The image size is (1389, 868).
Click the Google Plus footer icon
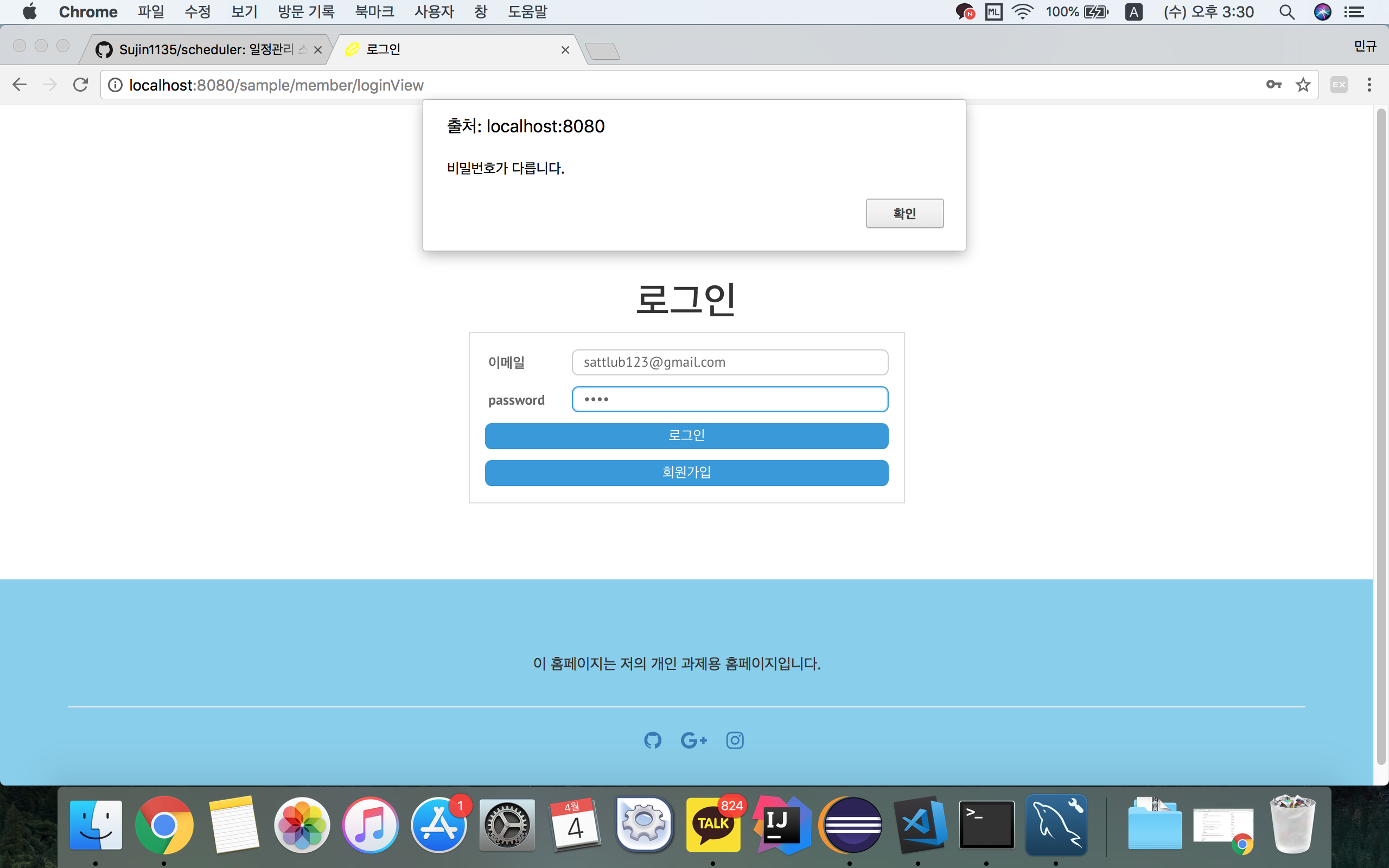[x=693, y=741]
